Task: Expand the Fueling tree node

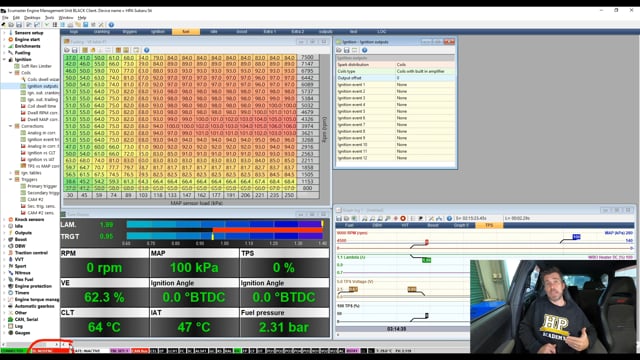Action: coord(4,53)
